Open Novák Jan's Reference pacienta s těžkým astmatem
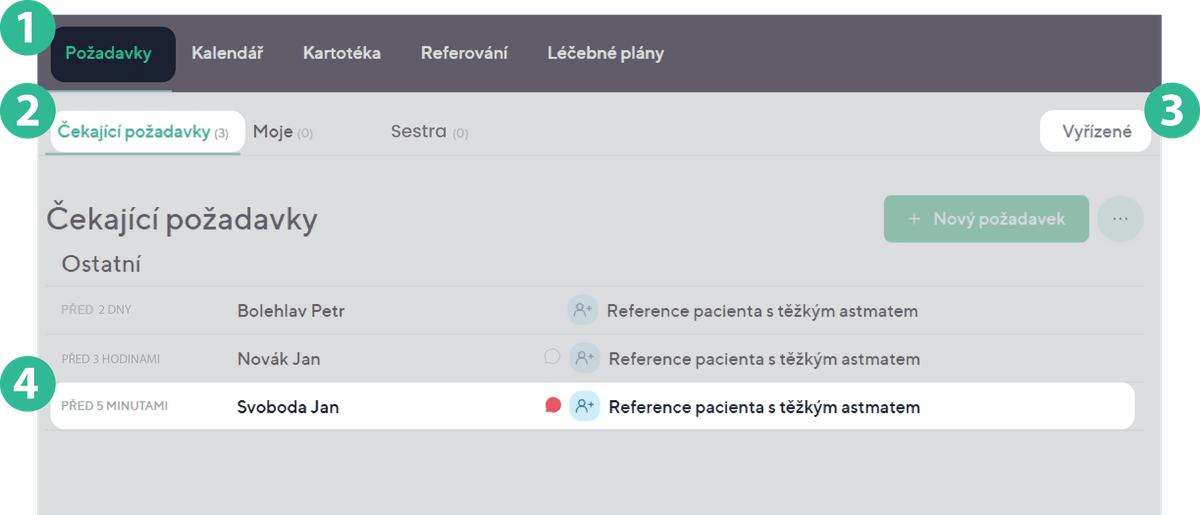This screenshot has height=515, width=1200. click(764, 359)
